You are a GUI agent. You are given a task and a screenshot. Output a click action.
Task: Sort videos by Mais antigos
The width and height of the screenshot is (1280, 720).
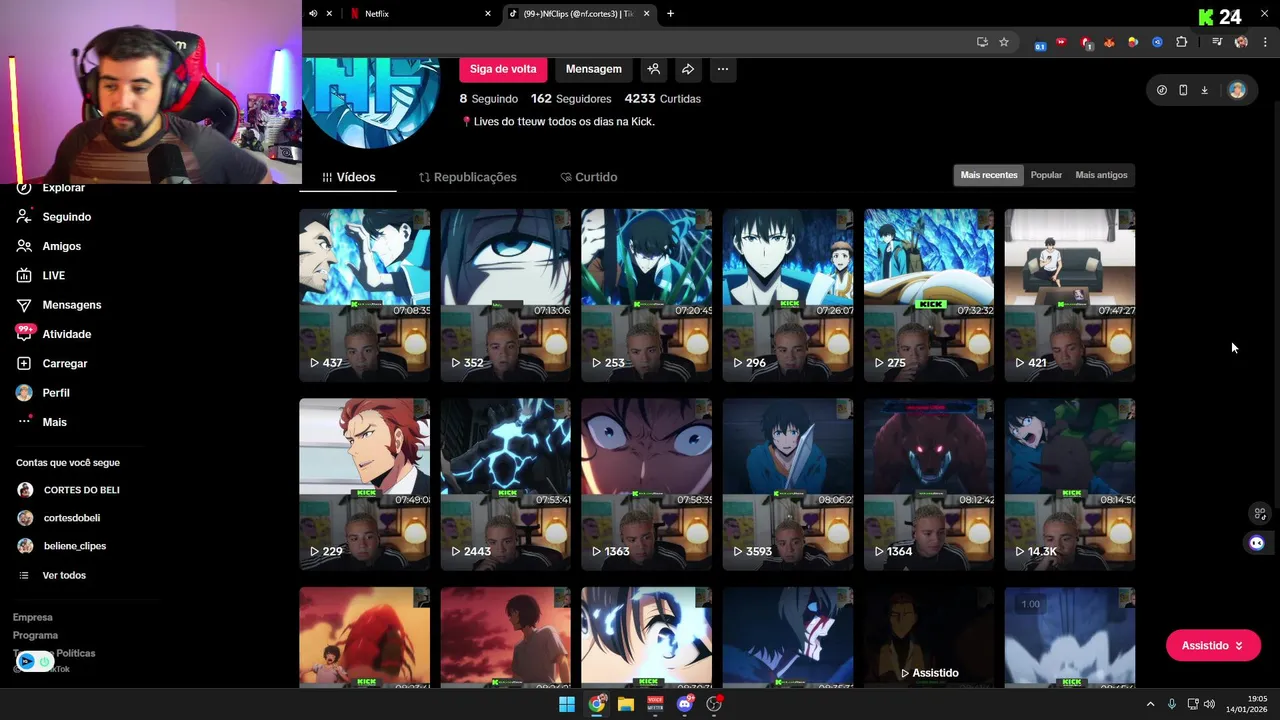point(1101,175)
